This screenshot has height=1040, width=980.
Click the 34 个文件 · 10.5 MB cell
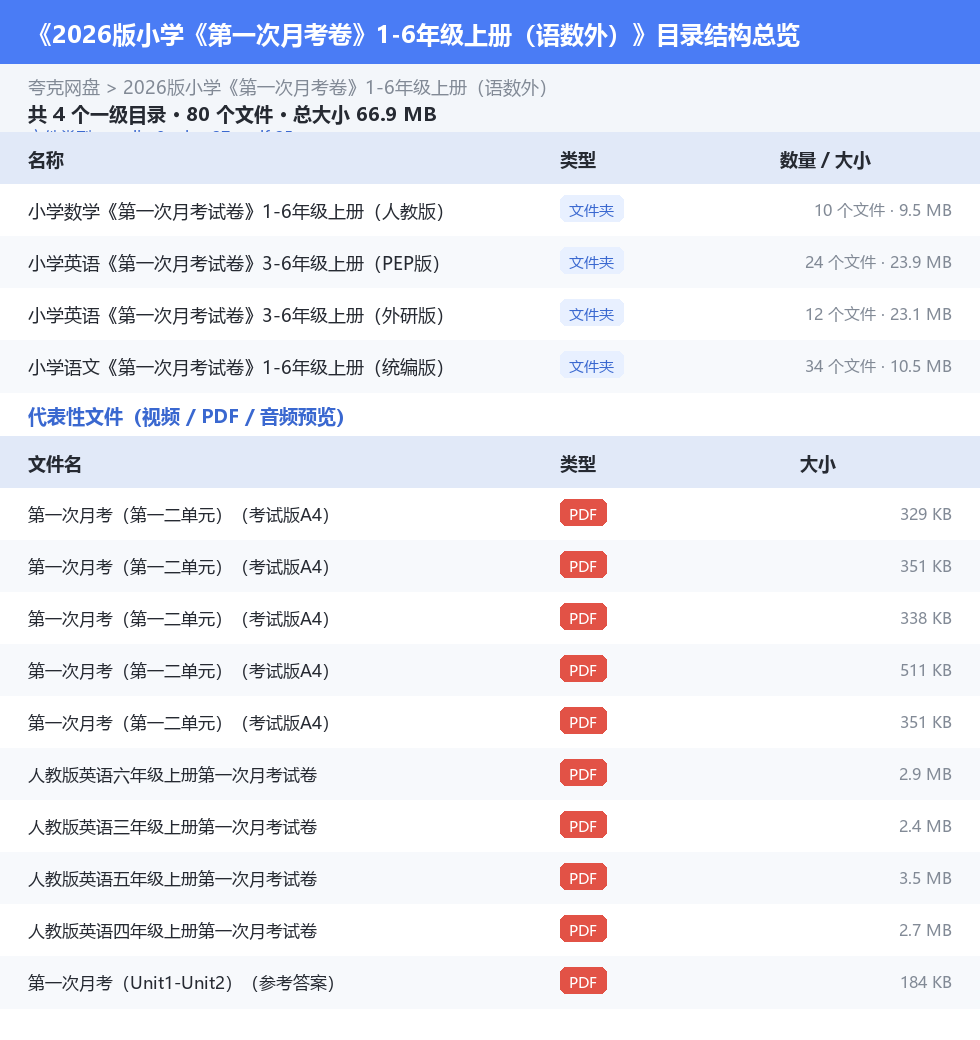tap(878, 366)
